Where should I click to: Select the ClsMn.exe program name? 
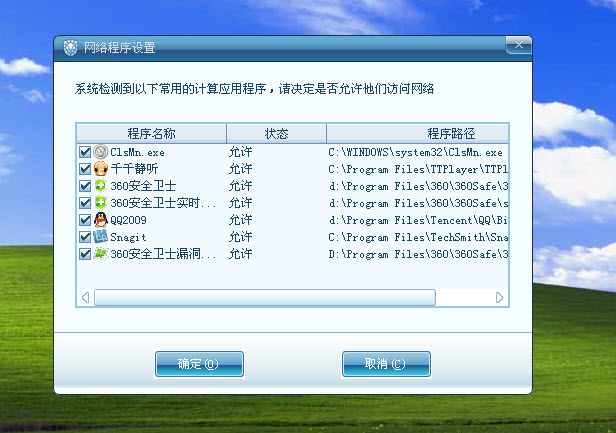(x=138, y=152)
